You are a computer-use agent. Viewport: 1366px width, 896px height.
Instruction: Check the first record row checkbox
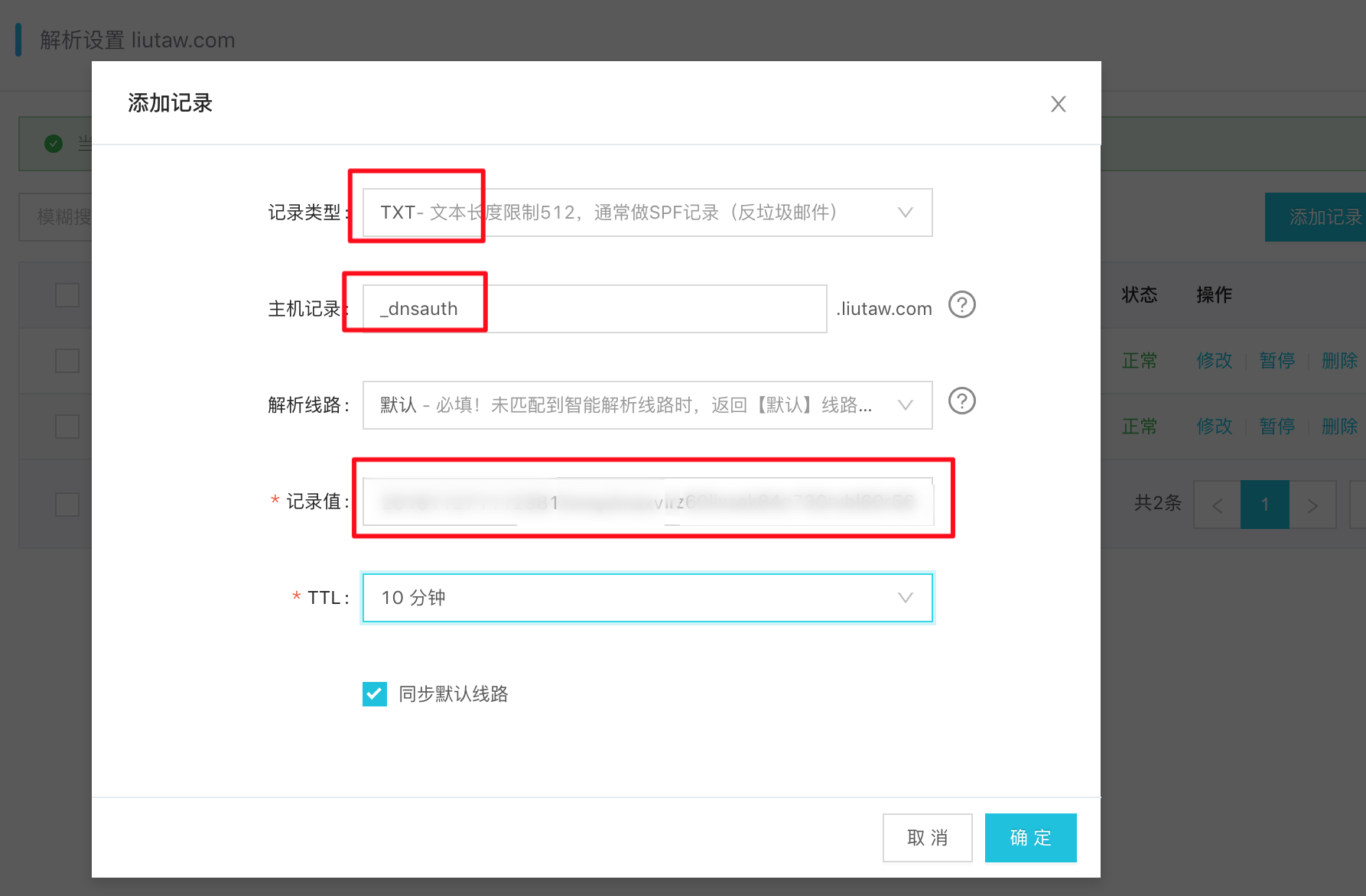[67, 360]
